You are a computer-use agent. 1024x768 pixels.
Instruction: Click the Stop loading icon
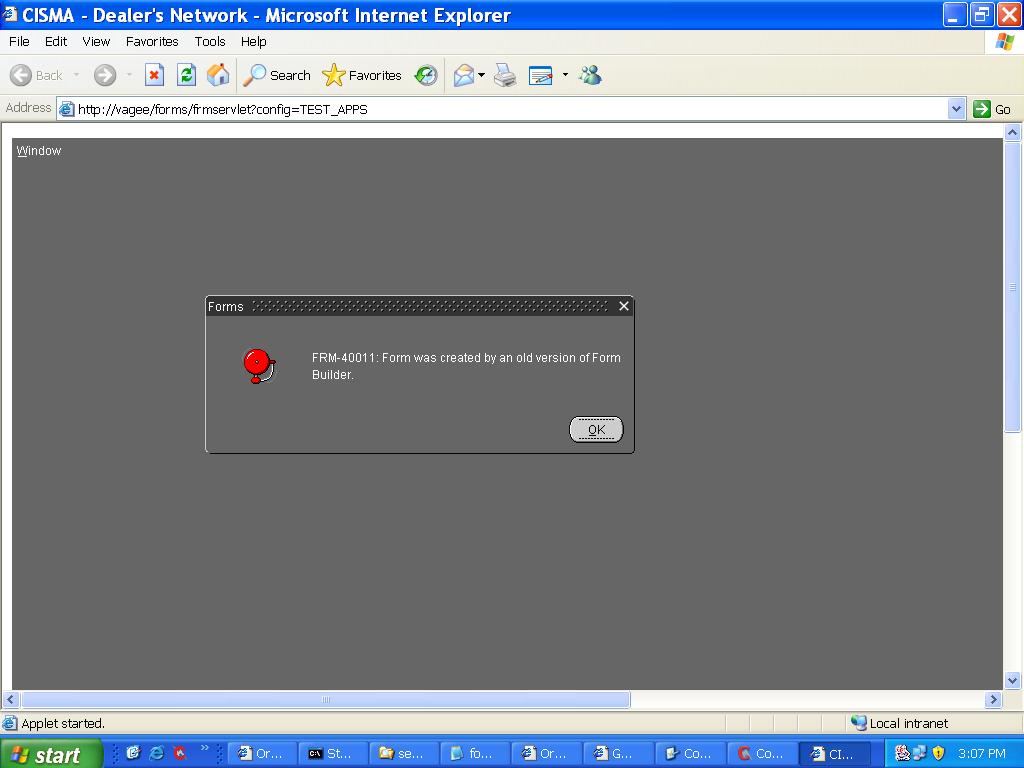pyautogui.click(x=154, y=75)
